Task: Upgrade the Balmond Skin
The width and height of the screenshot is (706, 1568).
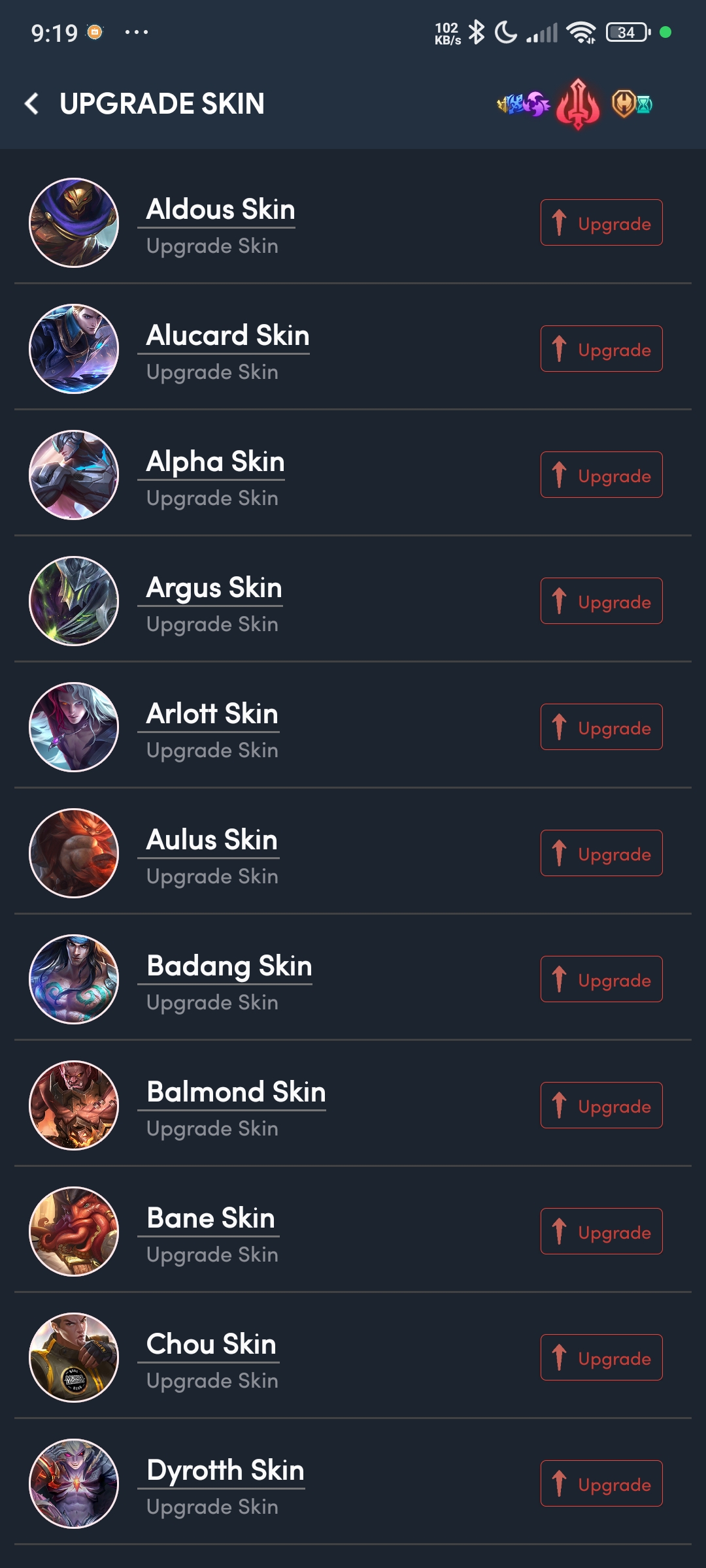Action: [601, 1105]
